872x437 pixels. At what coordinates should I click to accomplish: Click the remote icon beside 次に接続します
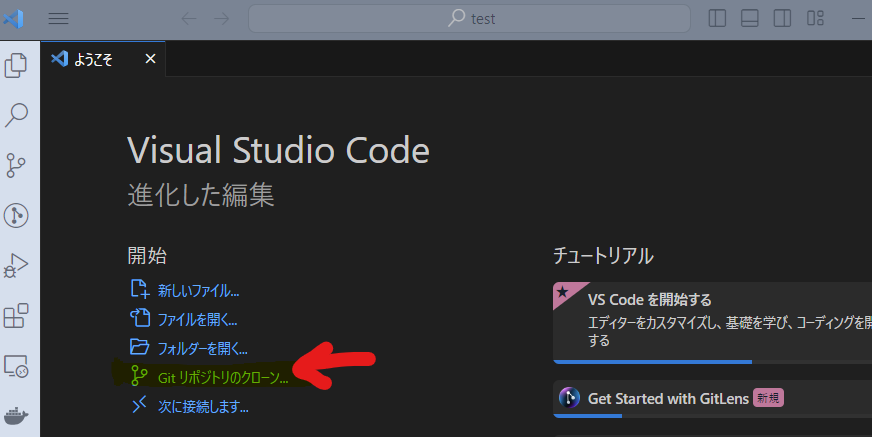coord(139,405)
